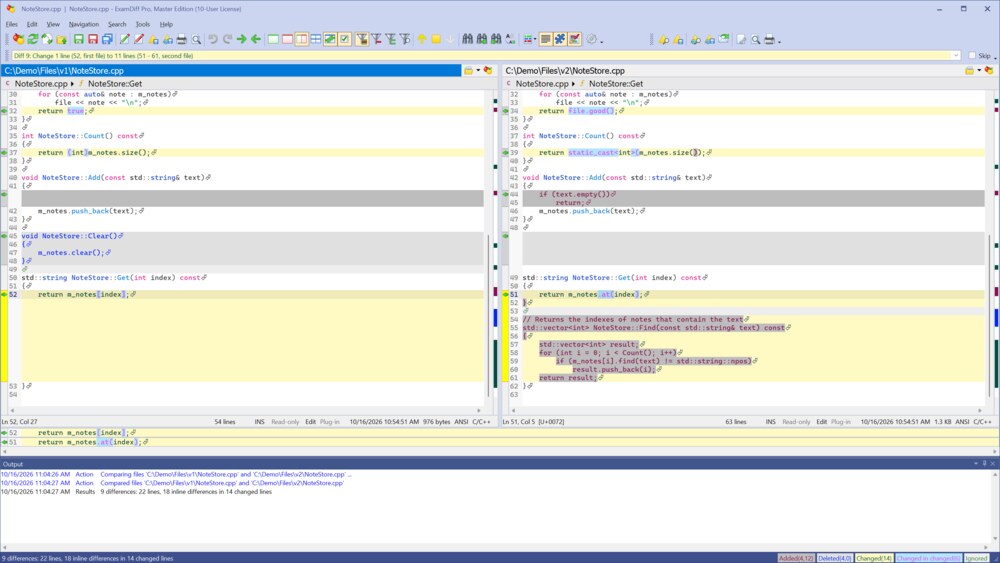Toggle the second filter funnel button

pyautogui.click(x=376, y=40)
